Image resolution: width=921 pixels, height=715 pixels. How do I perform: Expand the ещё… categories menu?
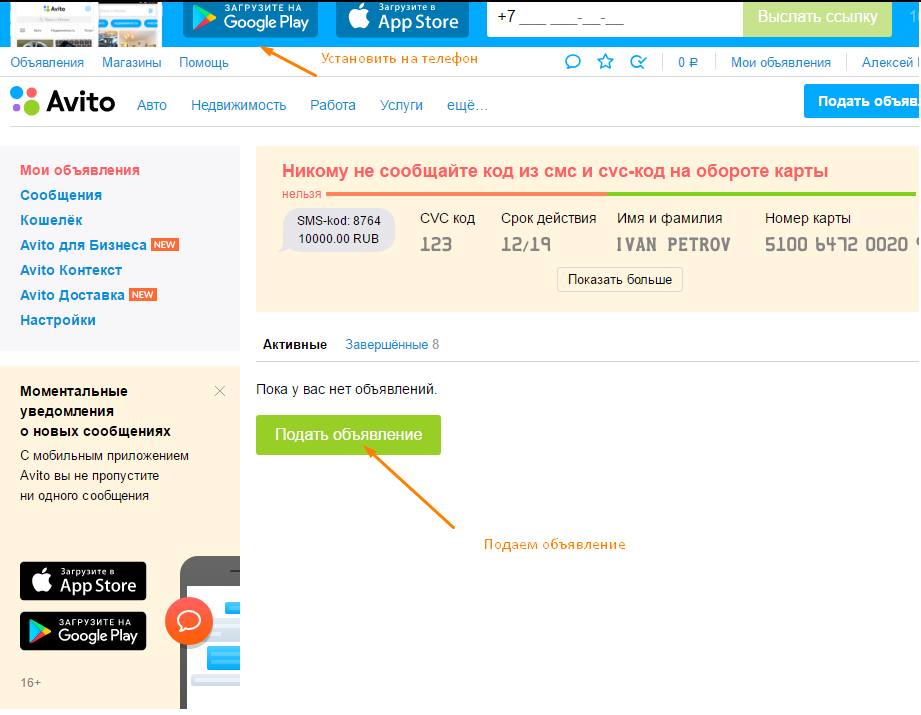468,105
